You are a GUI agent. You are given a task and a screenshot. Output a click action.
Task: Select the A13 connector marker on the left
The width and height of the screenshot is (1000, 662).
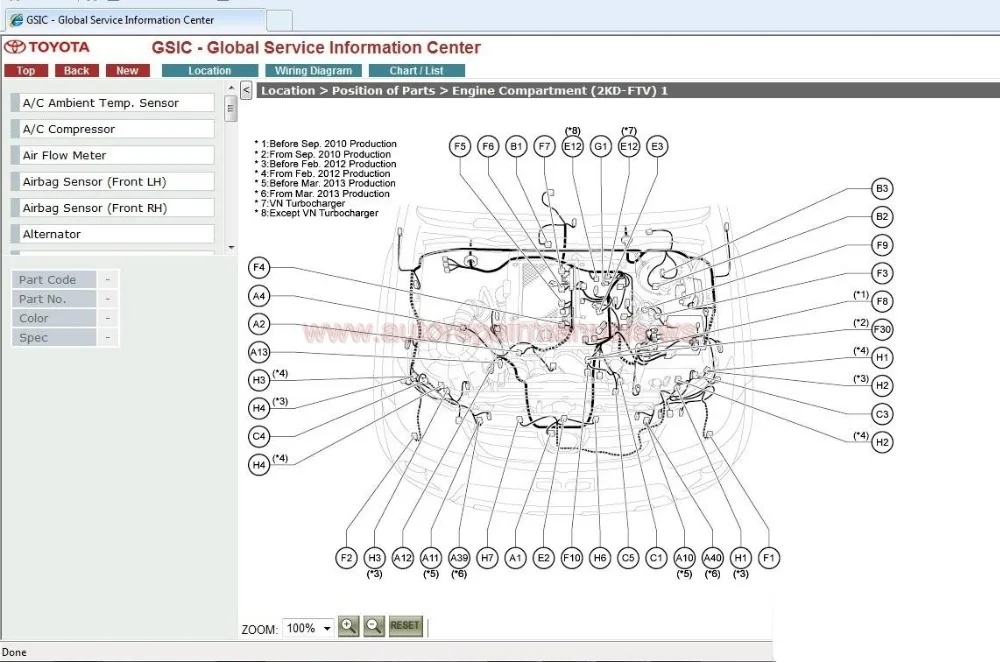[x=259, y=352]
